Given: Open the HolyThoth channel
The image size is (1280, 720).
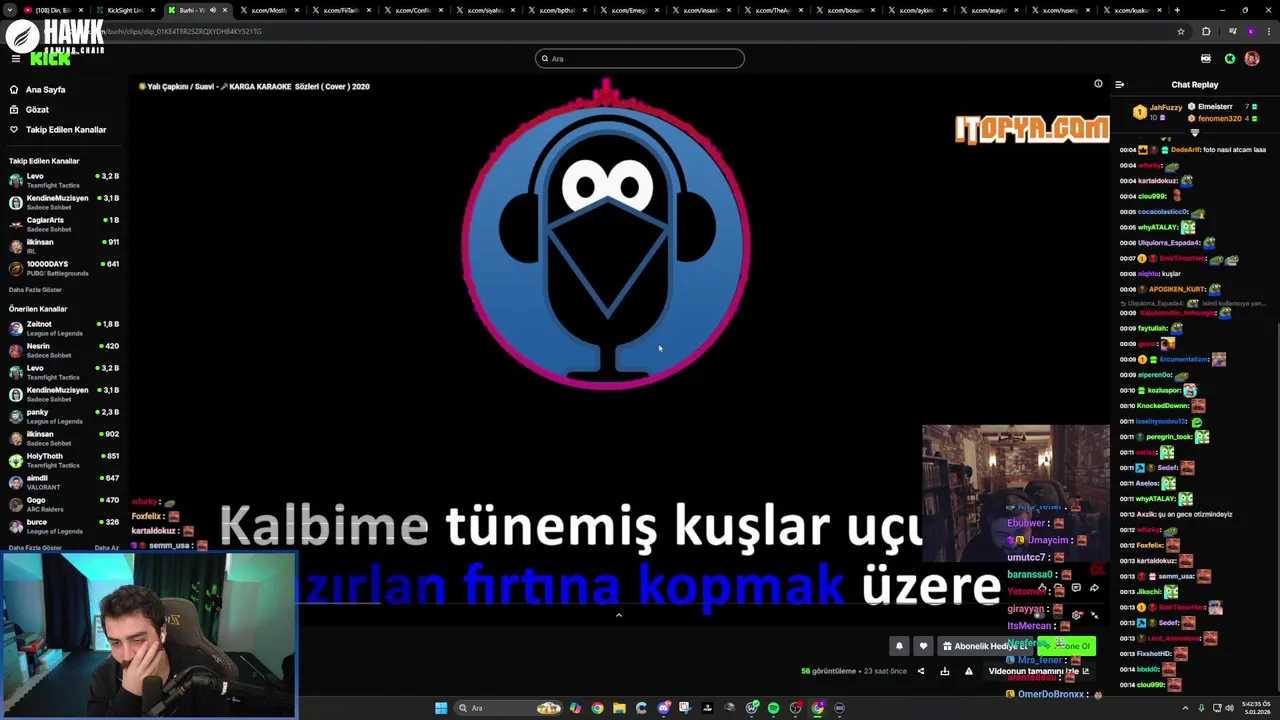Looking at the screenshot, I should (x=63, y=460).
